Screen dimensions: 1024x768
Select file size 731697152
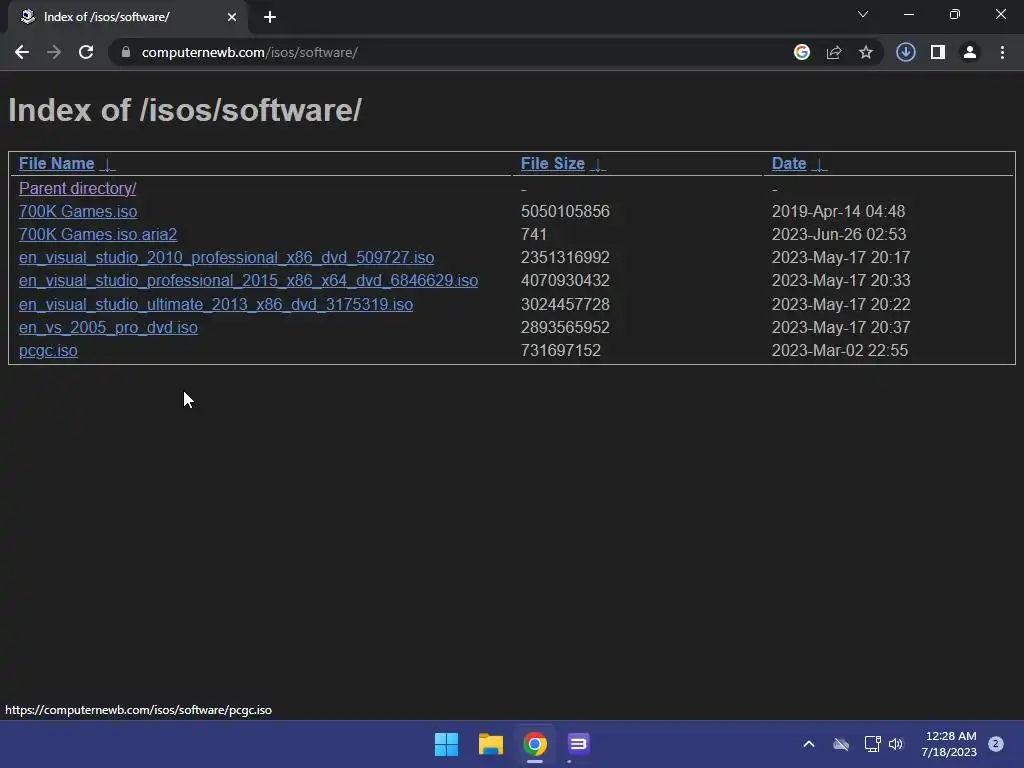(560, 351)
